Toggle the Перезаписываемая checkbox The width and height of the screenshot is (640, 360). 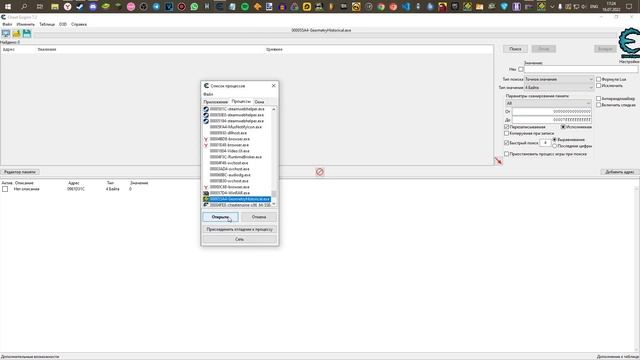pos(507,127)
